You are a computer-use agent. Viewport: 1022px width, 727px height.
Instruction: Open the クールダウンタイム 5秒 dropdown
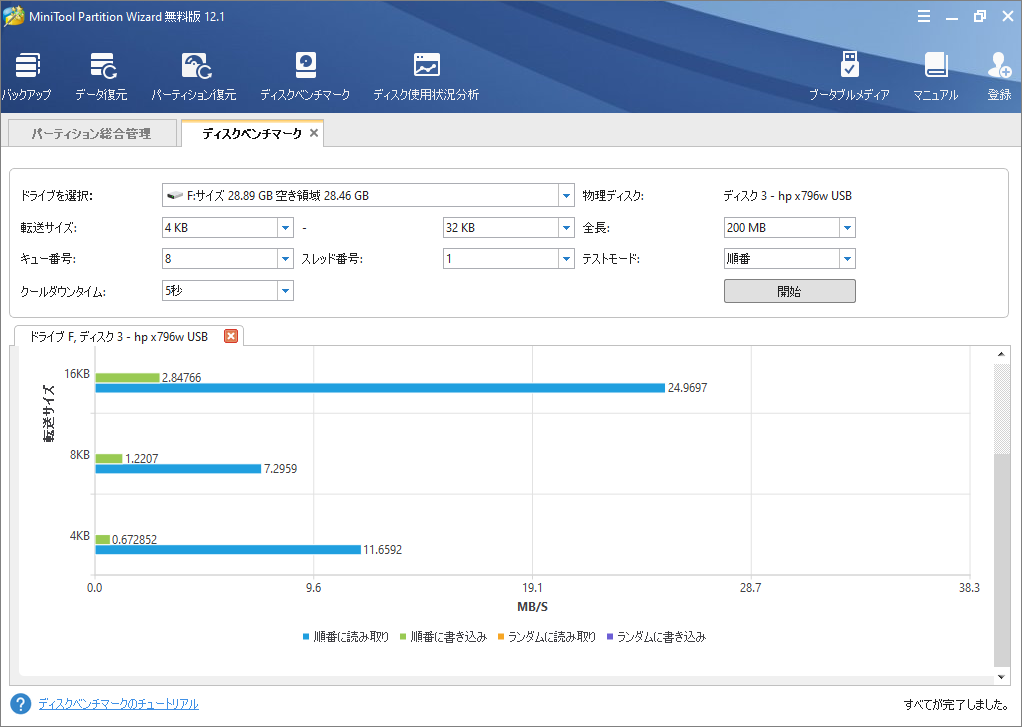click(285, 291)
